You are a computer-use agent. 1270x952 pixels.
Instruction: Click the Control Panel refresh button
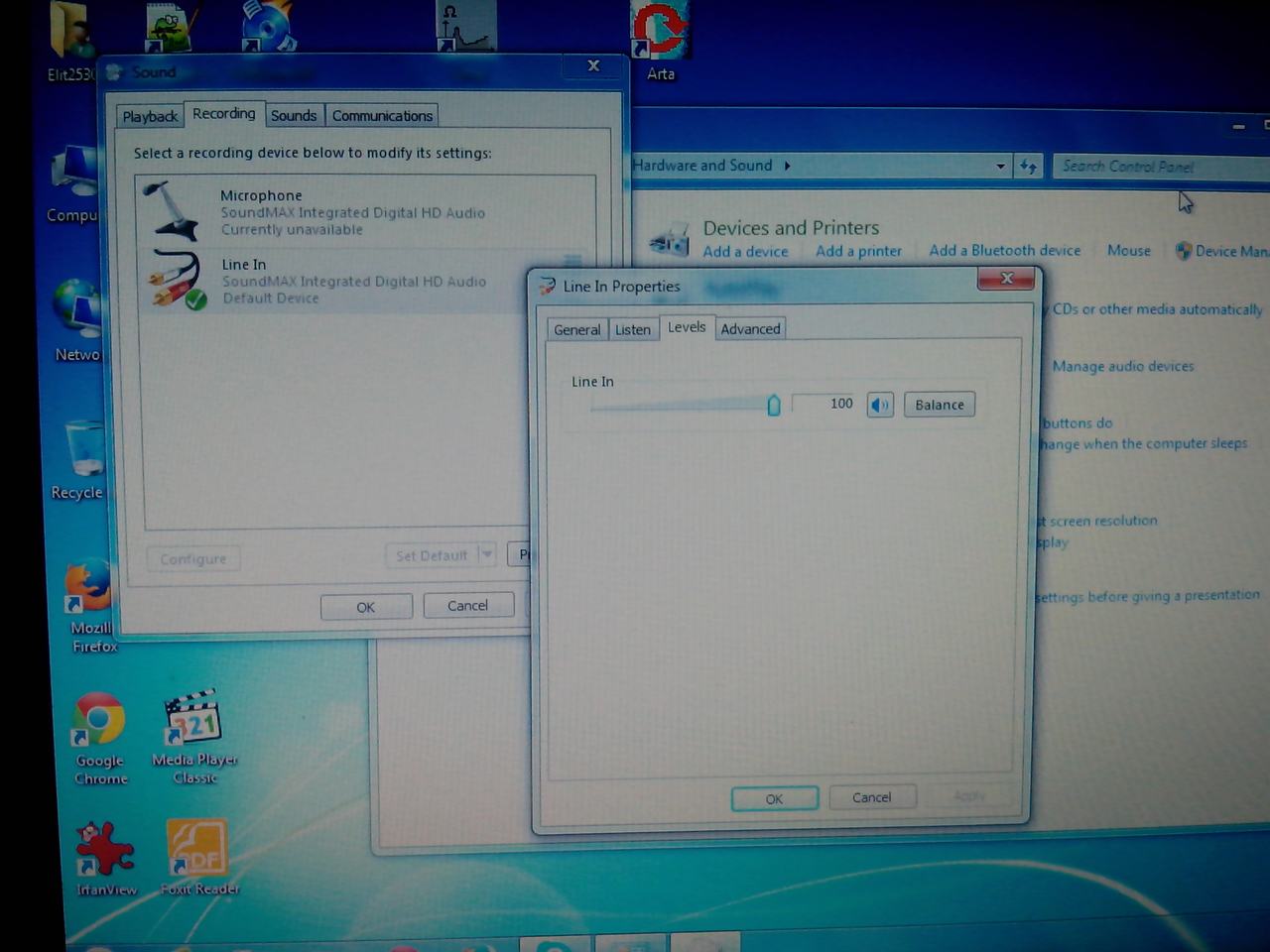pos(1029,167)
